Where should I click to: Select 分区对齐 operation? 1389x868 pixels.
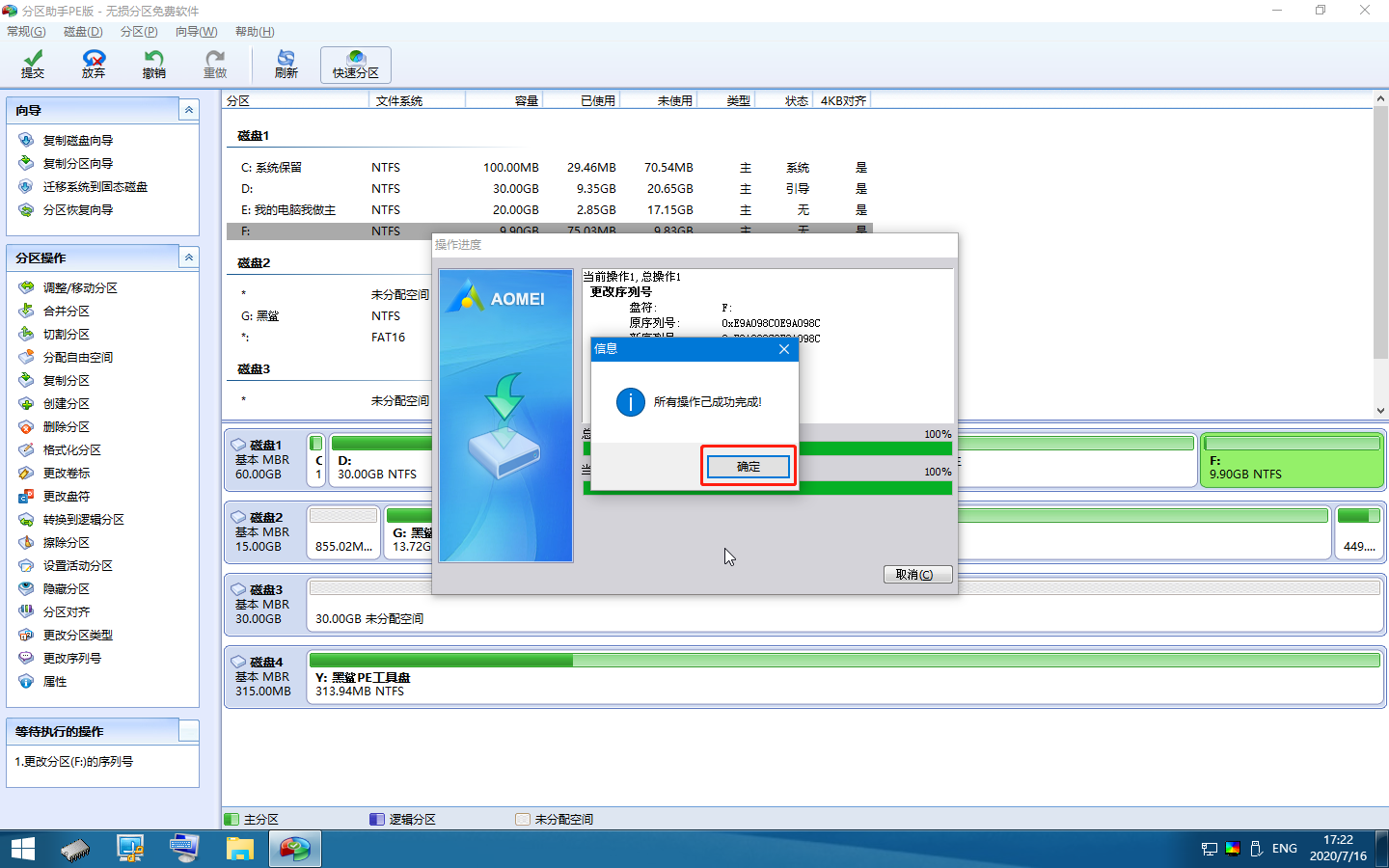point(66,611)
